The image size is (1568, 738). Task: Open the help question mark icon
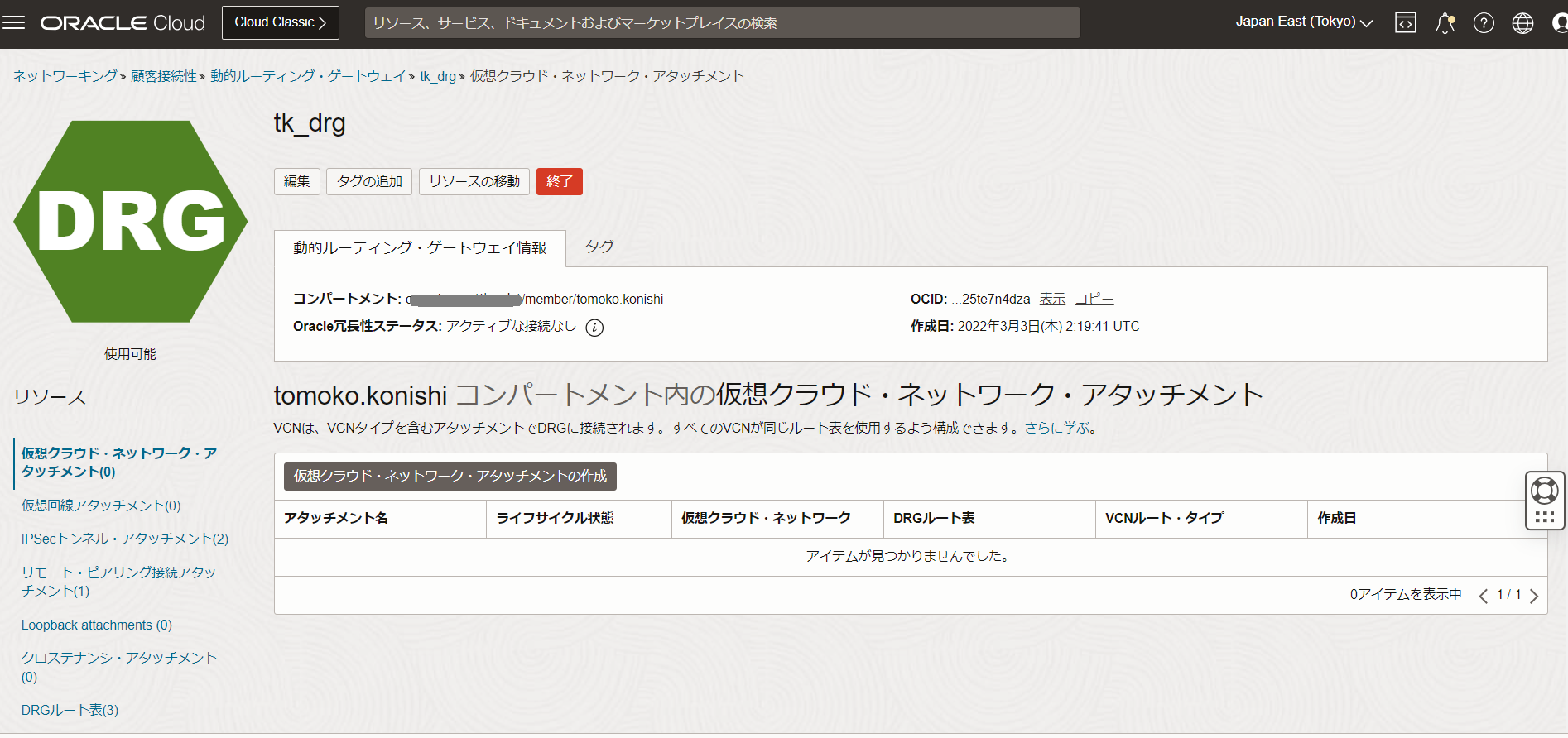tap(1484, 23)
